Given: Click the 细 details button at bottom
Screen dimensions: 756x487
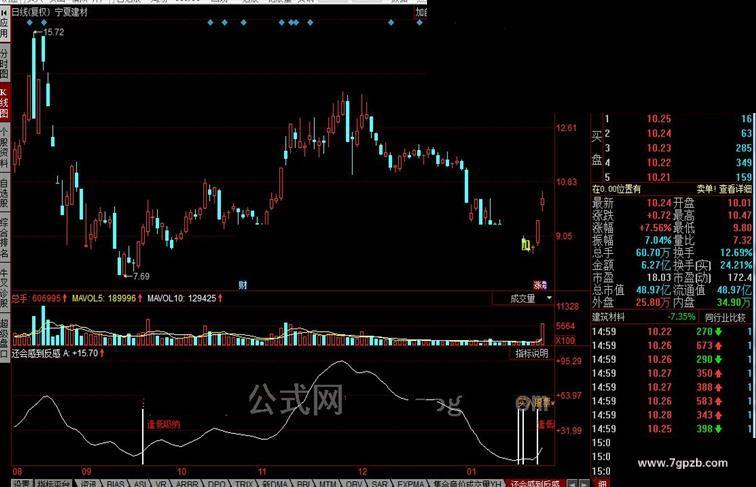Looking at the screenshot, I should coord(601,483).
